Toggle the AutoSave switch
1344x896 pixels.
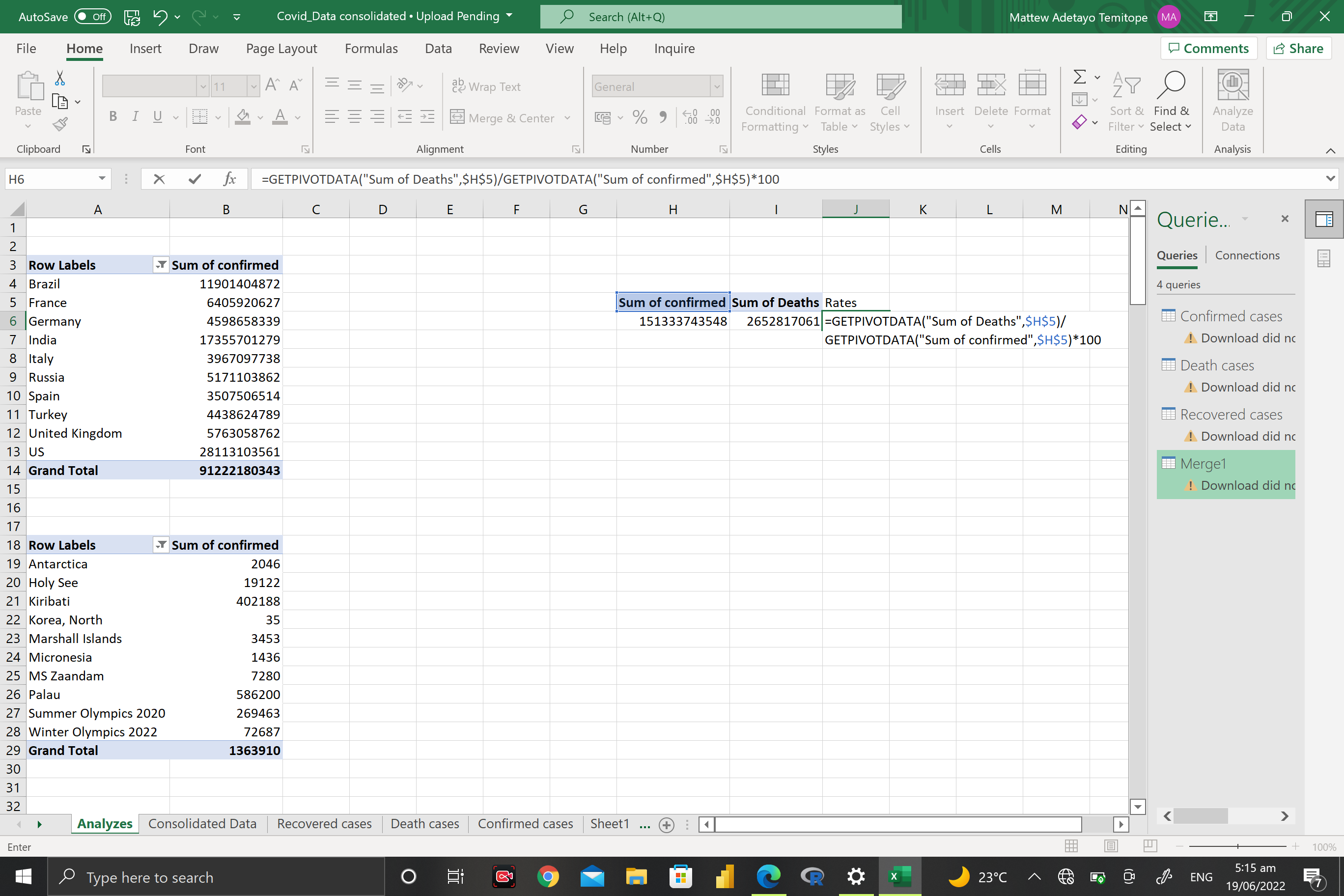[x=91, y=17]
